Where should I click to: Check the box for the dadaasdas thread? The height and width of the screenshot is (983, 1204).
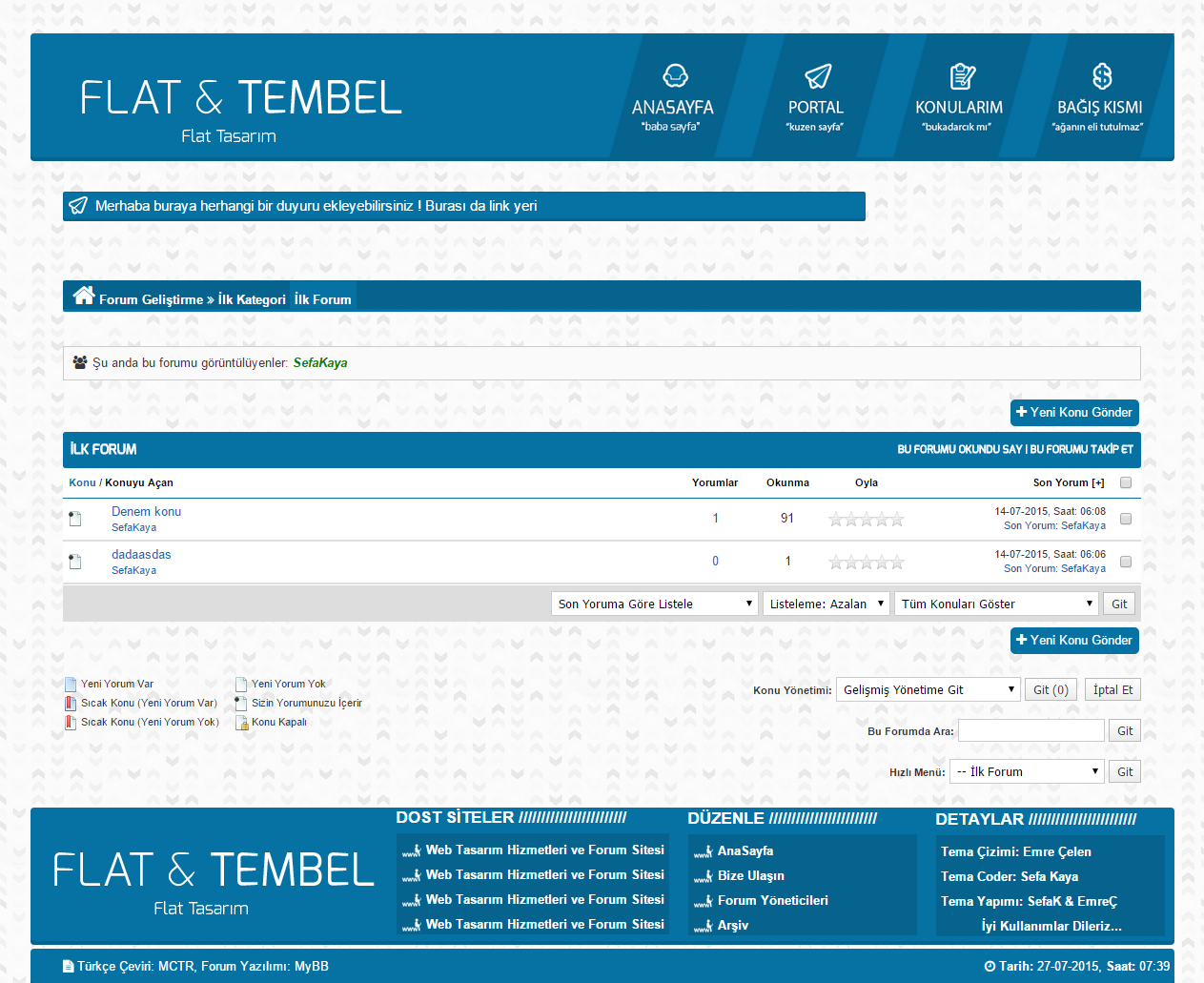(x=1126, y=562)
